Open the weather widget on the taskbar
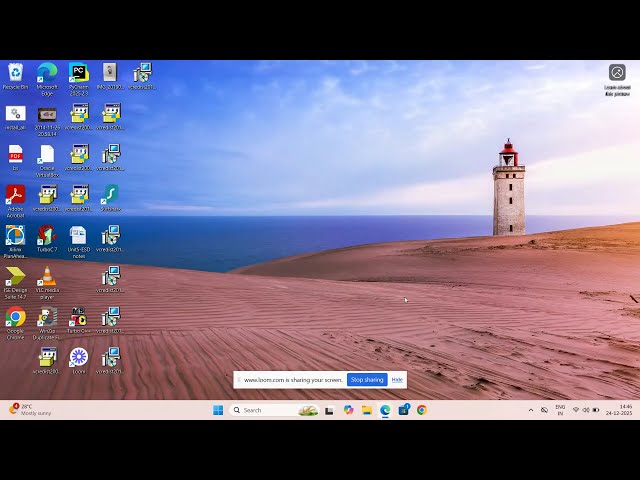This screenshot has height=480, width=640. click(x=30, y=410)
